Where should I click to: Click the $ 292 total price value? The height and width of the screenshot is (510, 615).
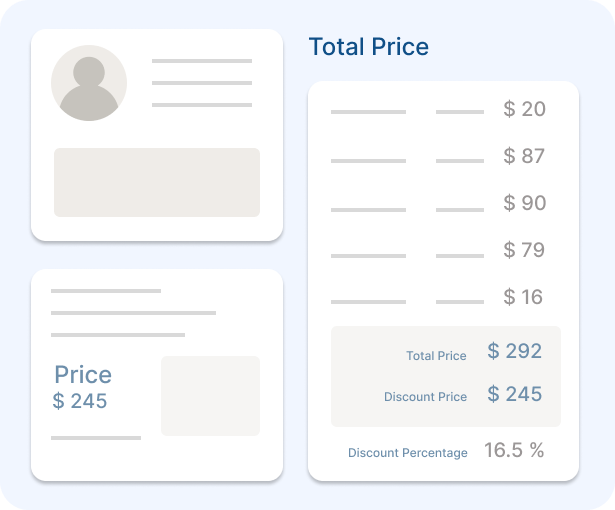(x=515, y=351)
